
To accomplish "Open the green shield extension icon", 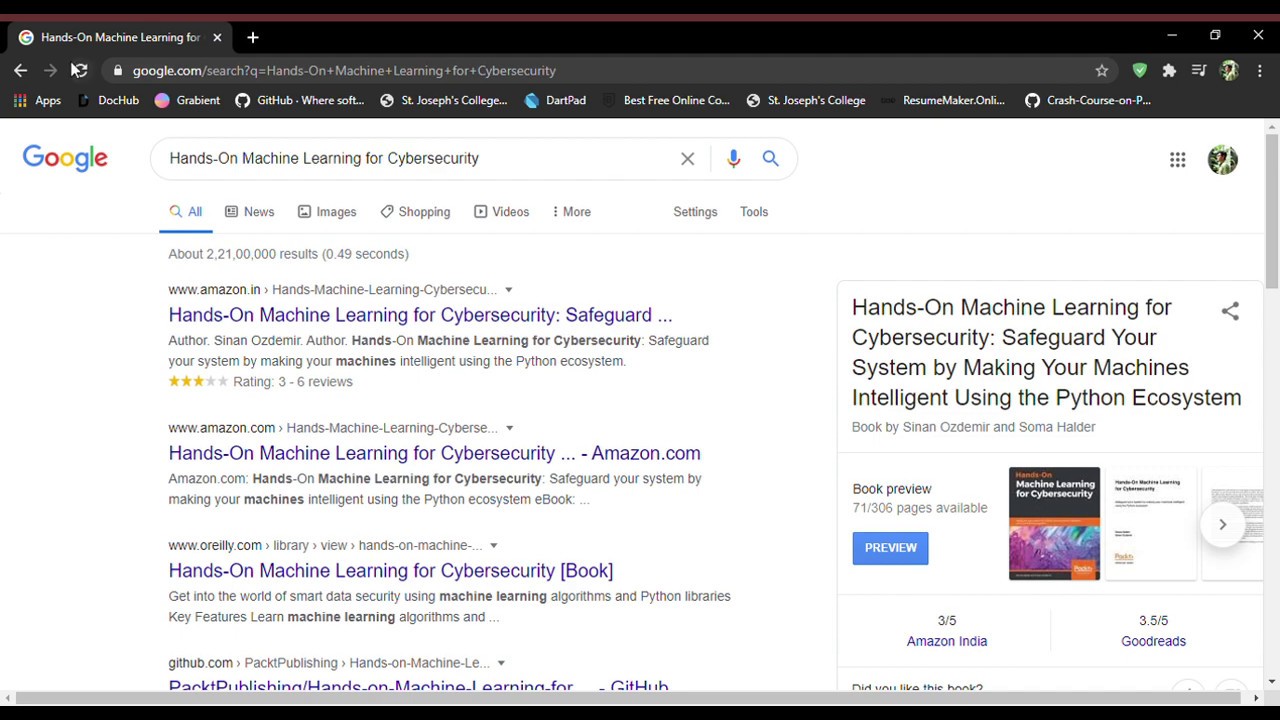I will click(1139, 70).
